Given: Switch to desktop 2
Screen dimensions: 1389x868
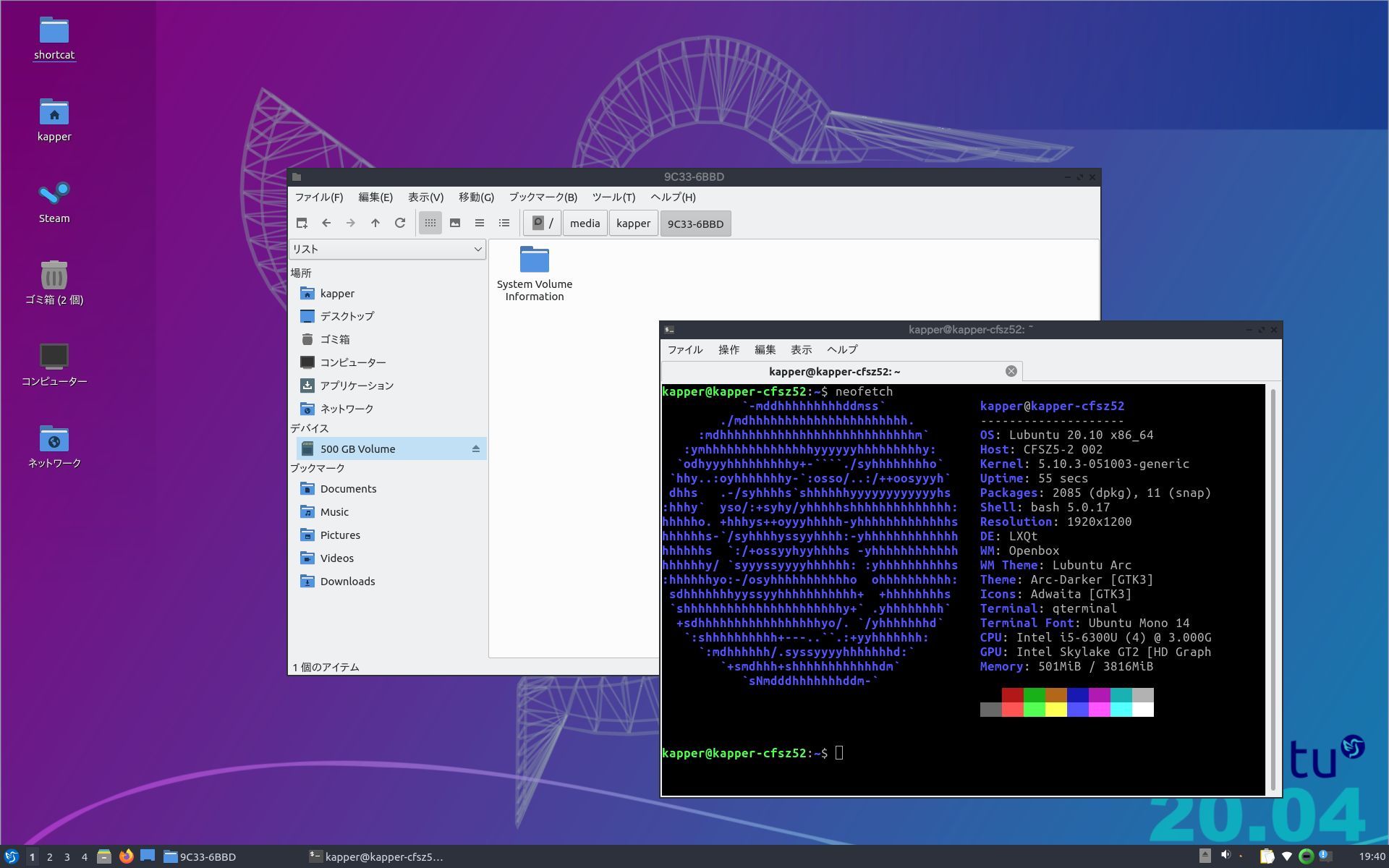Looking at the screenshot, I should point(49,857).
